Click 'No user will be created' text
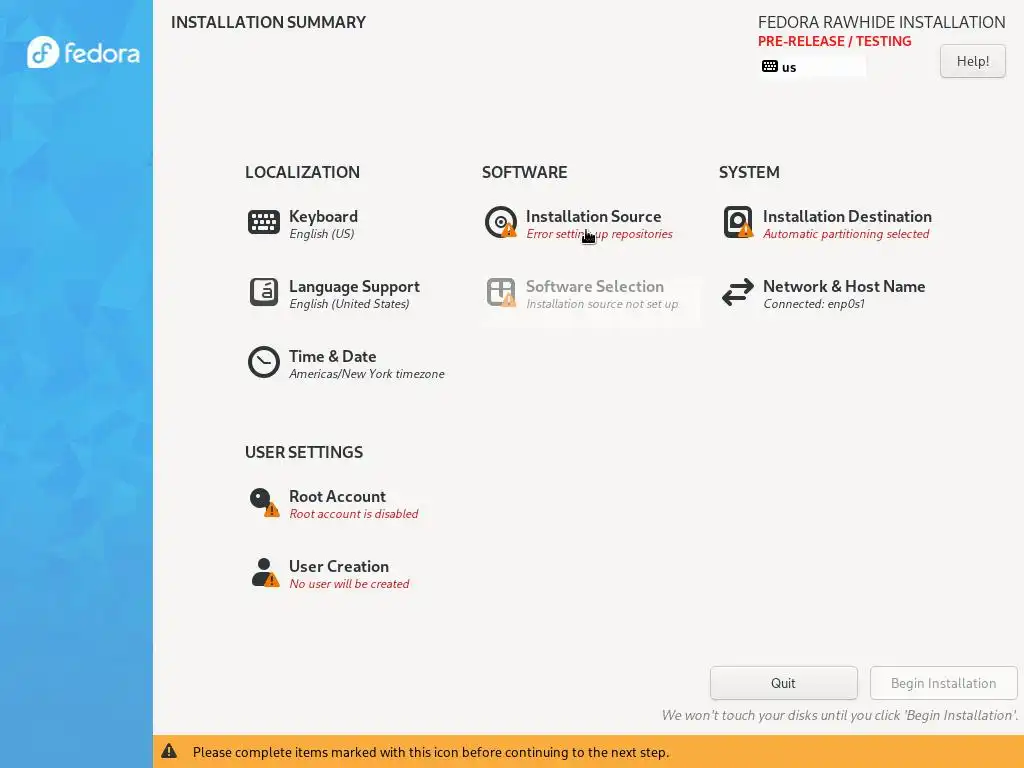The width and height of the screenshot is (1024, 768). click(349, 584)
